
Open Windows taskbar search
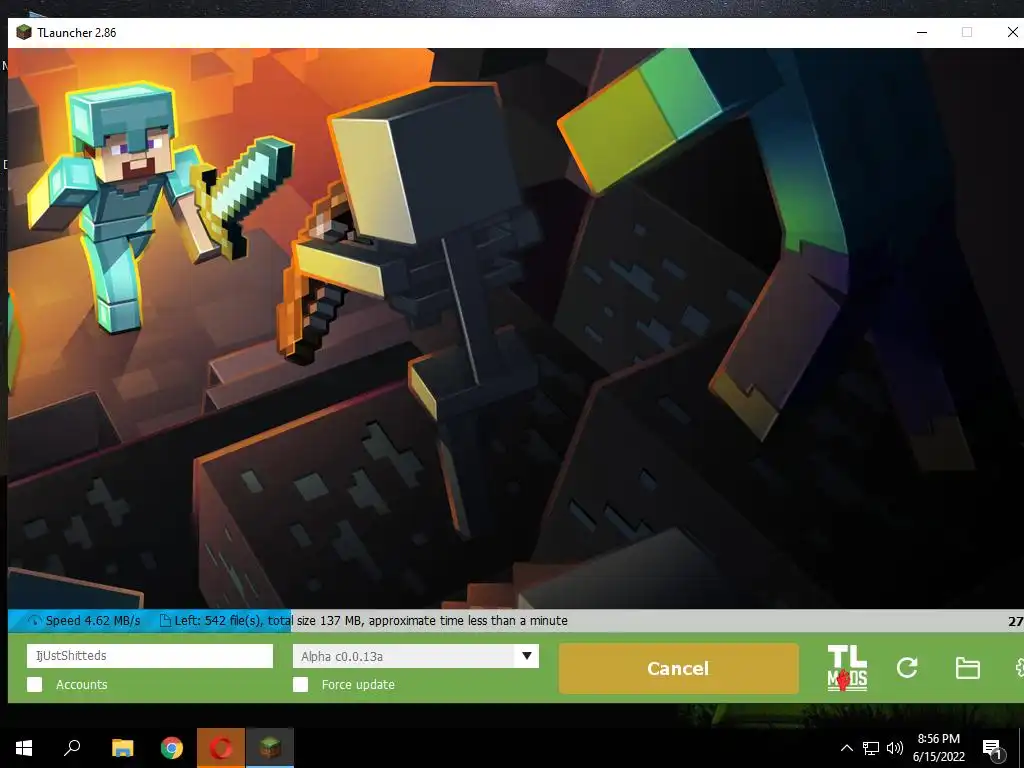[x=72, y=747]
